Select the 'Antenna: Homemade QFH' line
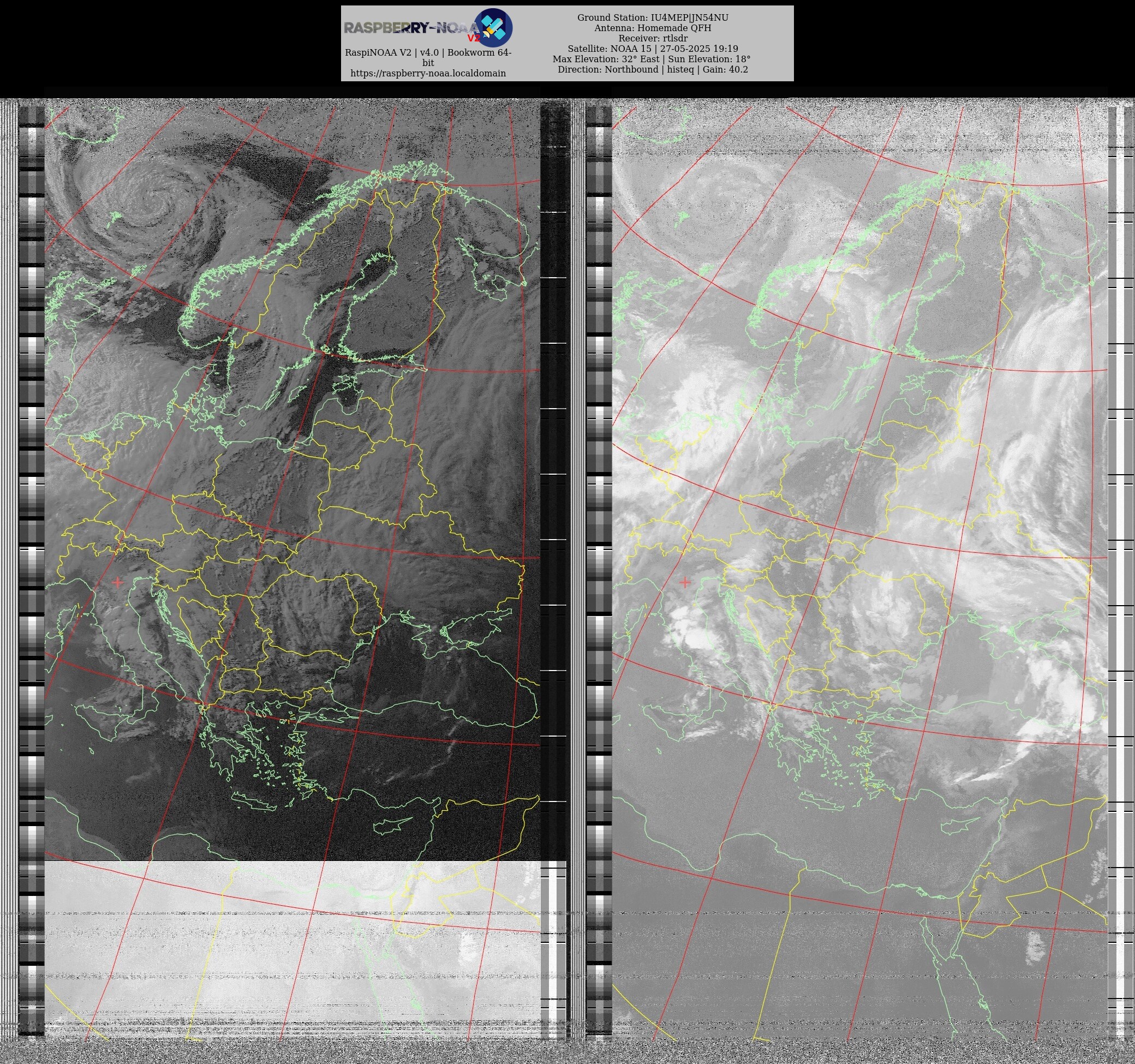The width and height of the screenshot is (1135, 1064). pyautogui.click(x=653, y=28)
